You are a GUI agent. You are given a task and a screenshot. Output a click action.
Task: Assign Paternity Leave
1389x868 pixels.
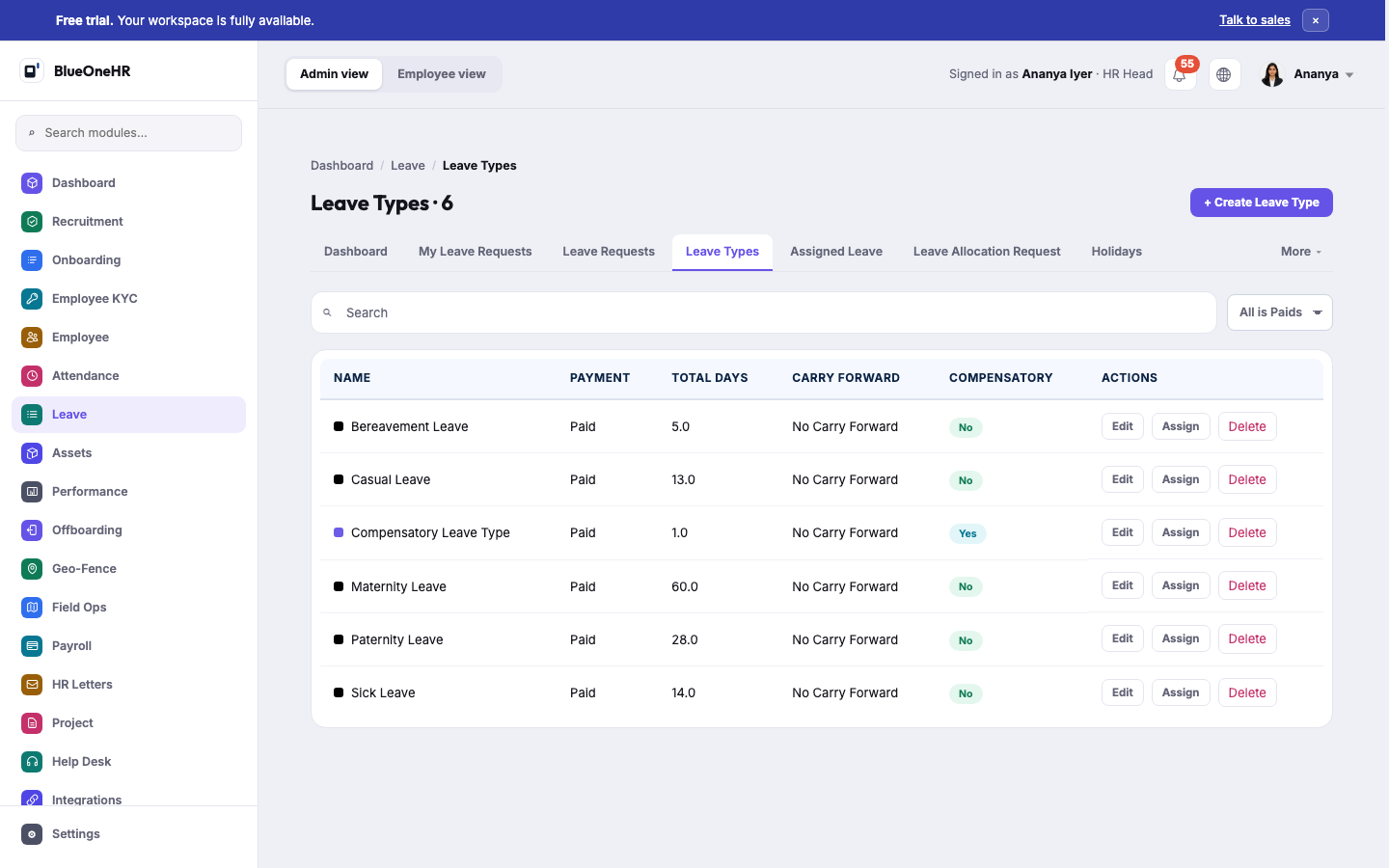point(1181,638)
